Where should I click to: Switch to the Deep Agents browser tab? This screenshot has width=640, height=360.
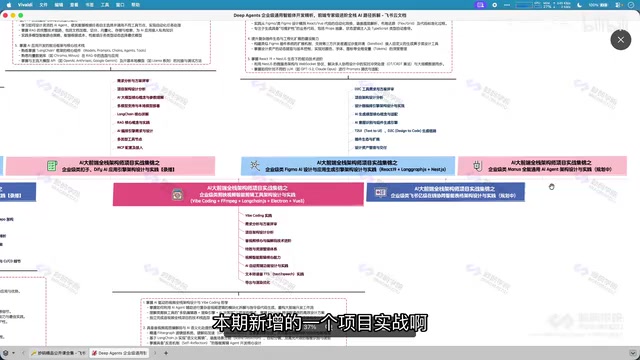click(119, 353)
